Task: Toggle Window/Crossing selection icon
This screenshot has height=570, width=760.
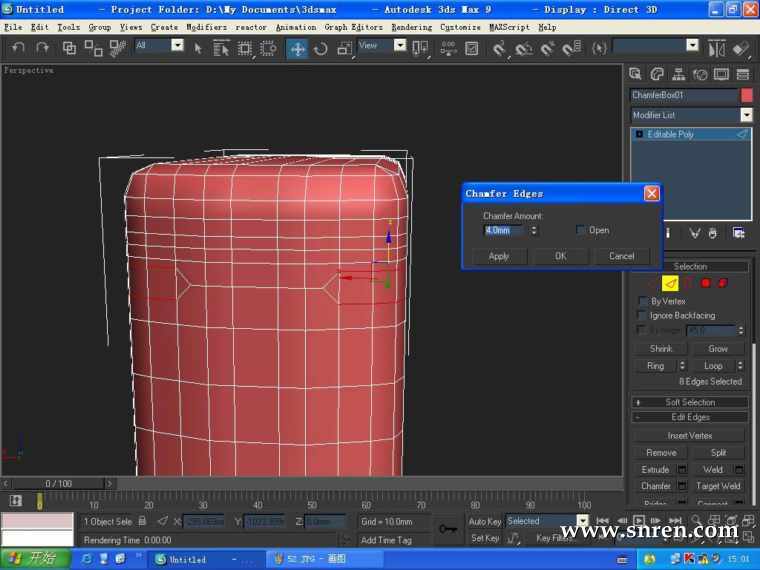Action: pyautogui.click(x=268, y=48)
